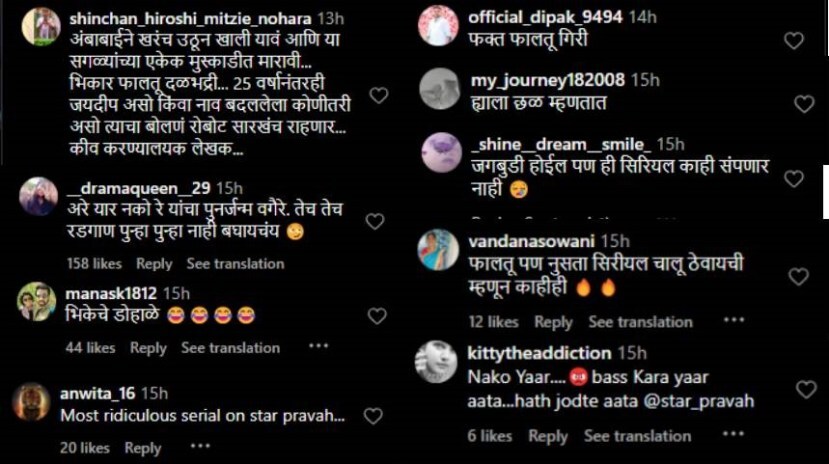
Task: See translation of vandanasowani's comment
Action: click(640, 322)
